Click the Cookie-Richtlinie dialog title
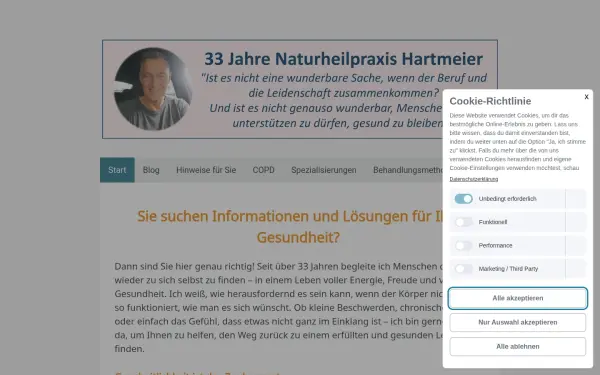600x375 pixels. click(x=490, y=101)
